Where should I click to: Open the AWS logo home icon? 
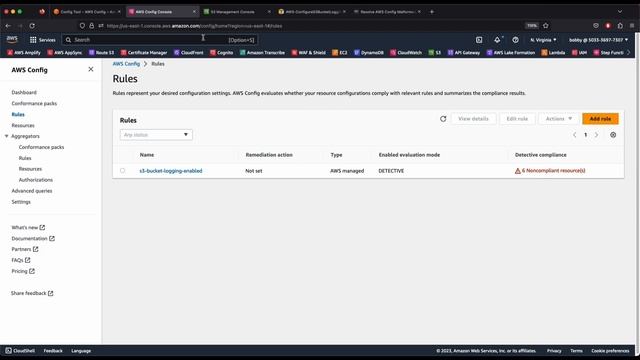(12, 39)
